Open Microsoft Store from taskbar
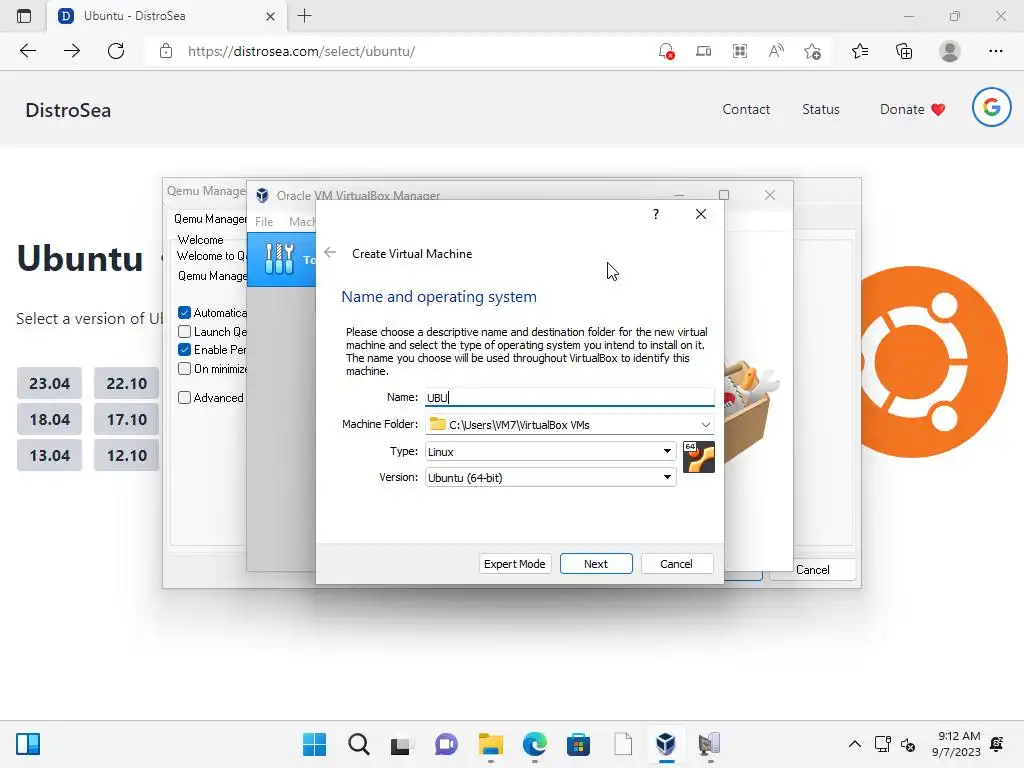Screen dimensions: 1024x768 (578, 744)
